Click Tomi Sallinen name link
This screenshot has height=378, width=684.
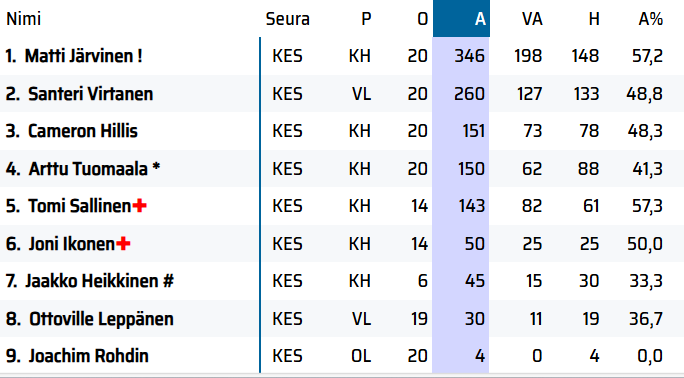point(79,206)
